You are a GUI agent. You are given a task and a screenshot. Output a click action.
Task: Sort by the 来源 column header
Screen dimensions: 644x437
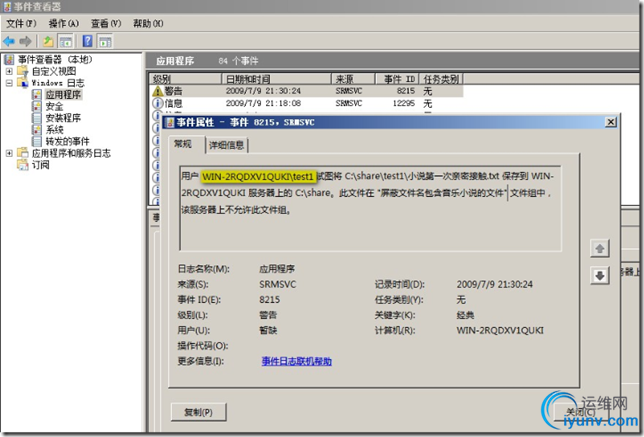tap(353, 79)
